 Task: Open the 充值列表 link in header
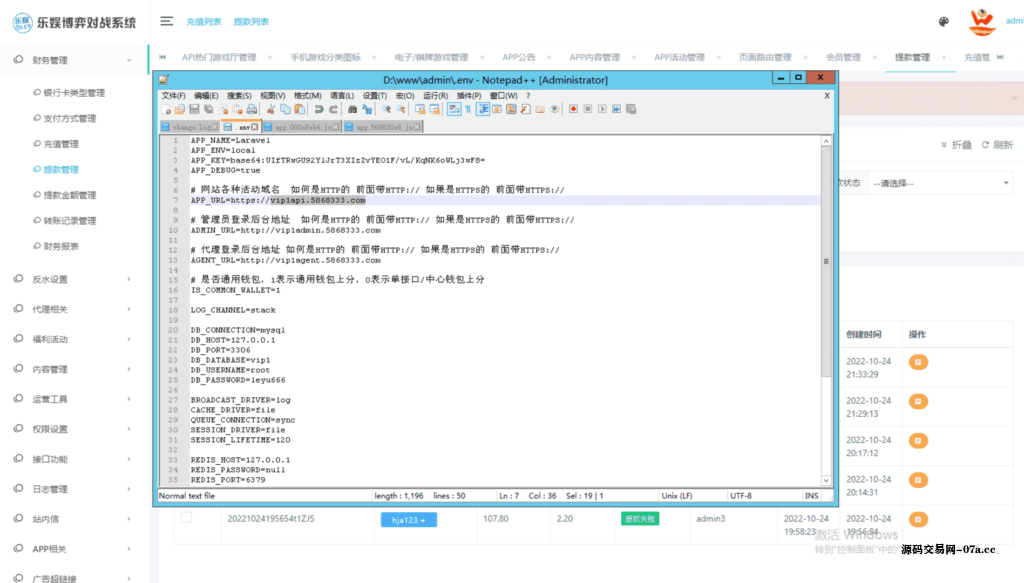point(204,21)
